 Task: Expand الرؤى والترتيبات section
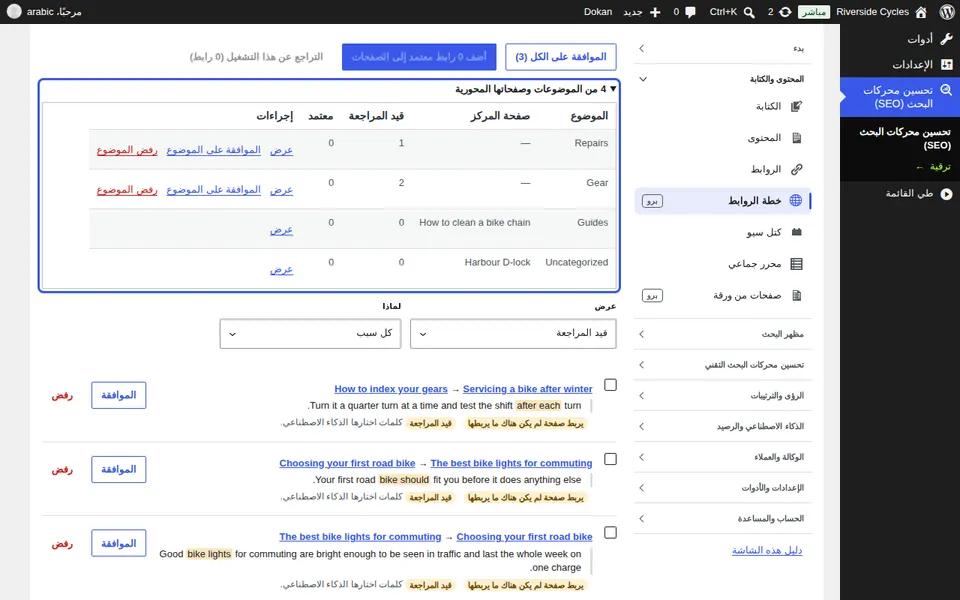pos(723,396)
